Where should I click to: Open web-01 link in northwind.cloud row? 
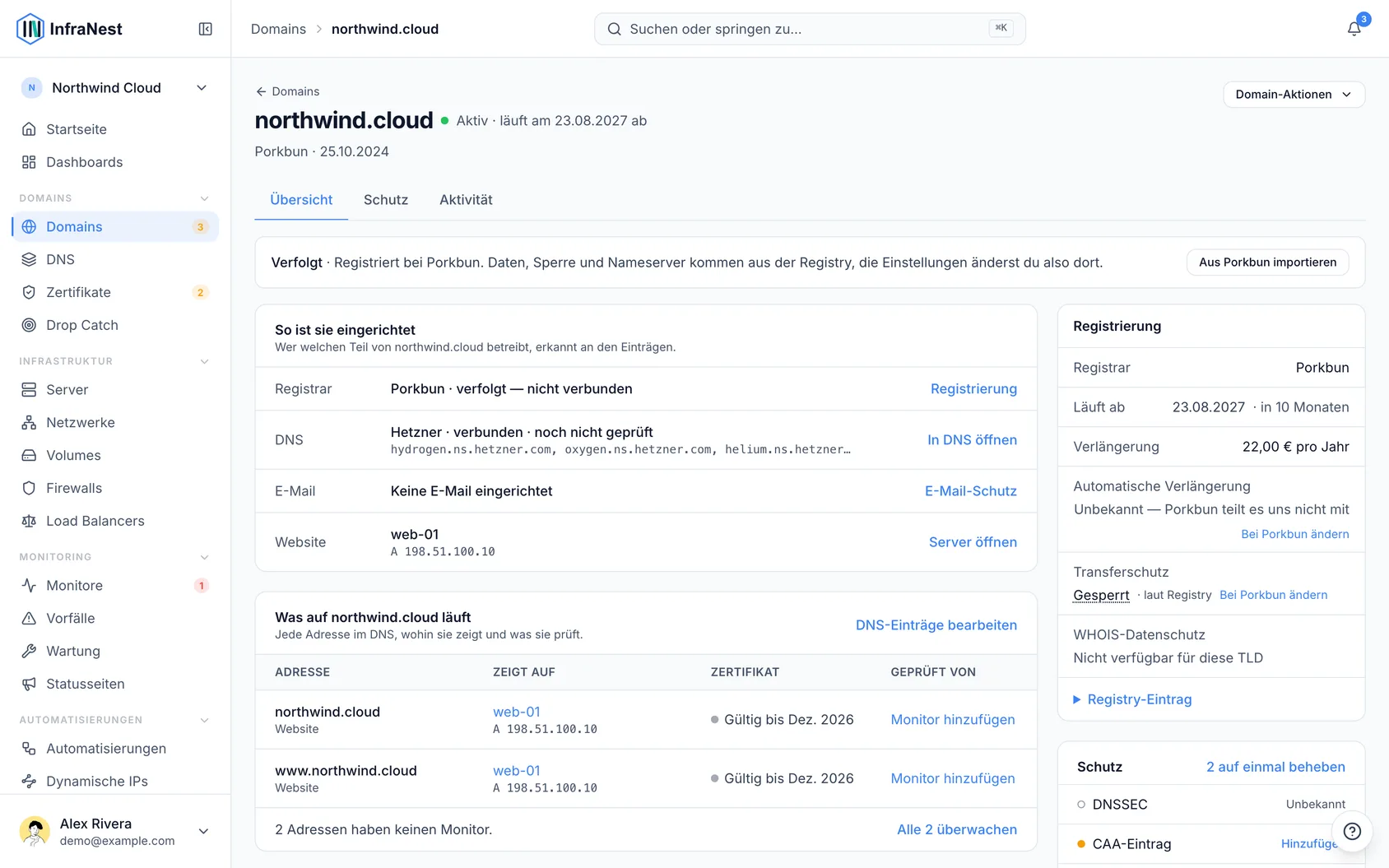517,712
